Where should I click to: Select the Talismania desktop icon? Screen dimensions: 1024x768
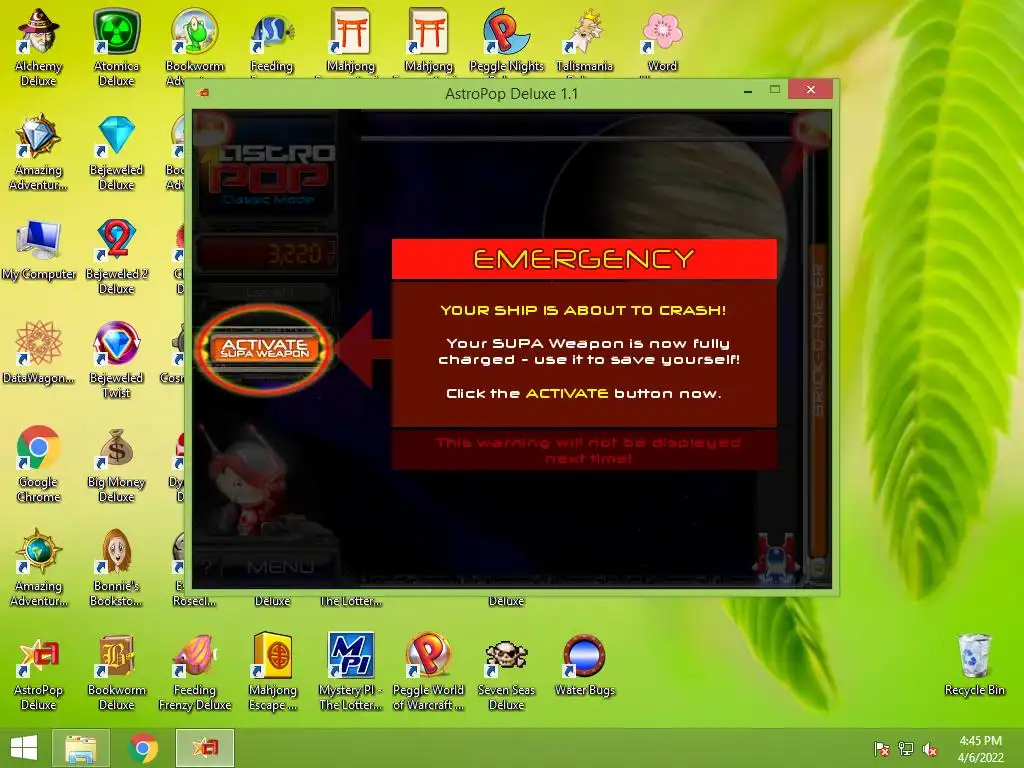pyautogui.click(x=584, y=40)
